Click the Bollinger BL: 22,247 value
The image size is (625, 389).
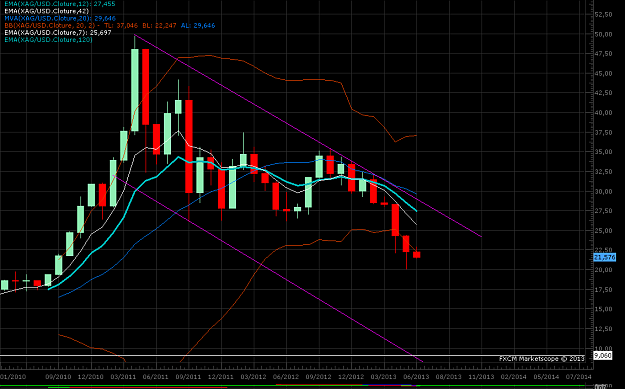159,26
